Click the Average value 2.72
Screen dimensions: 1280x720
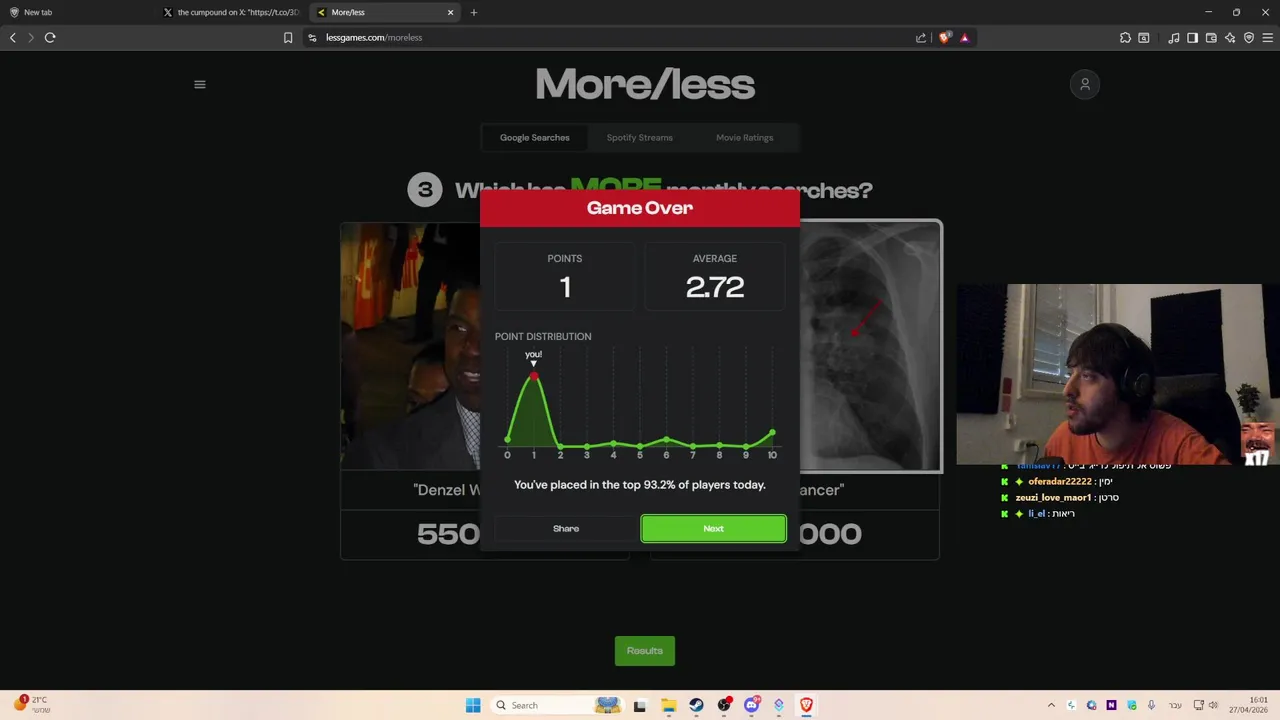pos(715,288)
